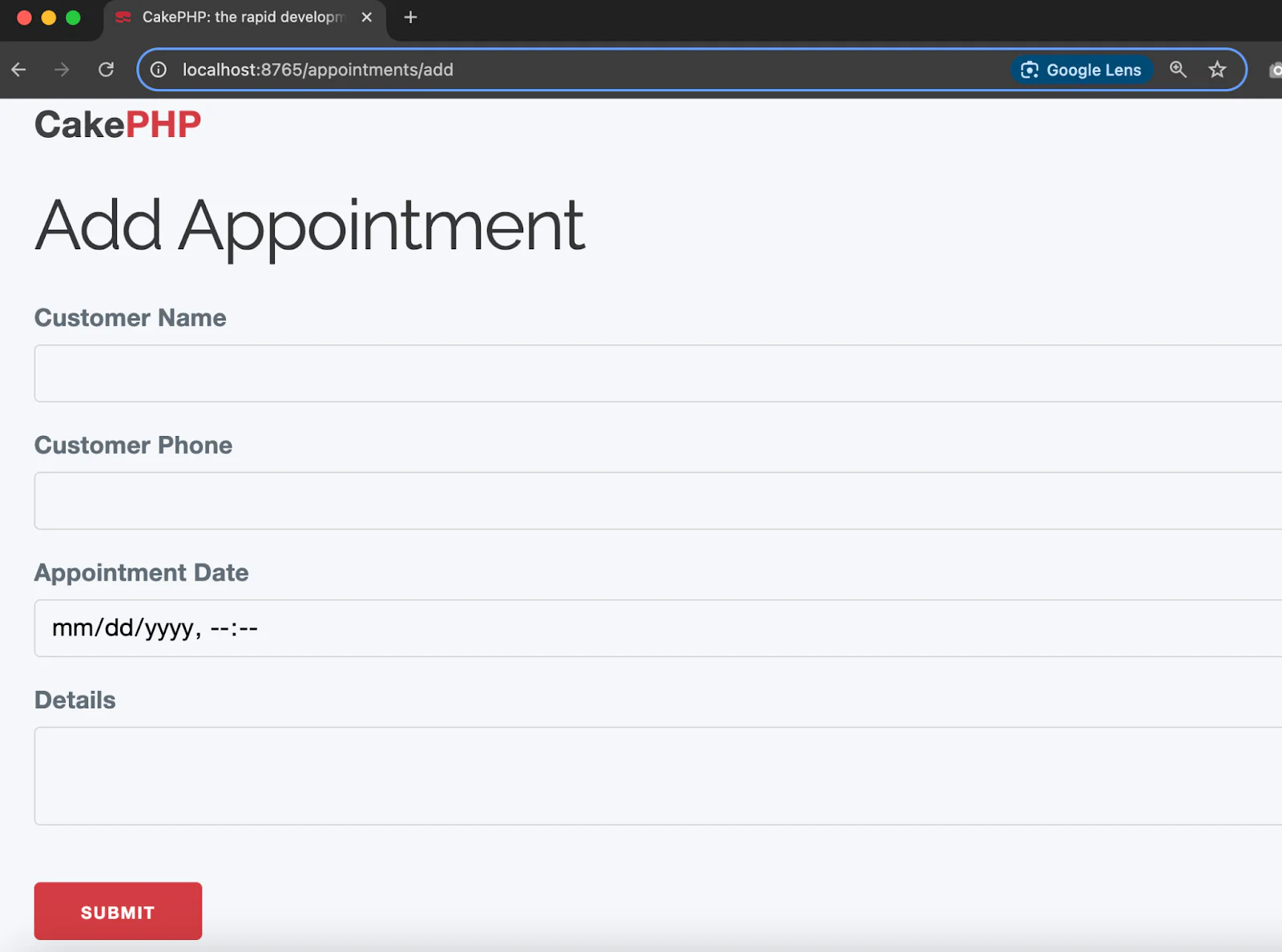
Task: Open Google Lens from the address bar
Action: pyautogui.click(x=1081, y=70)
